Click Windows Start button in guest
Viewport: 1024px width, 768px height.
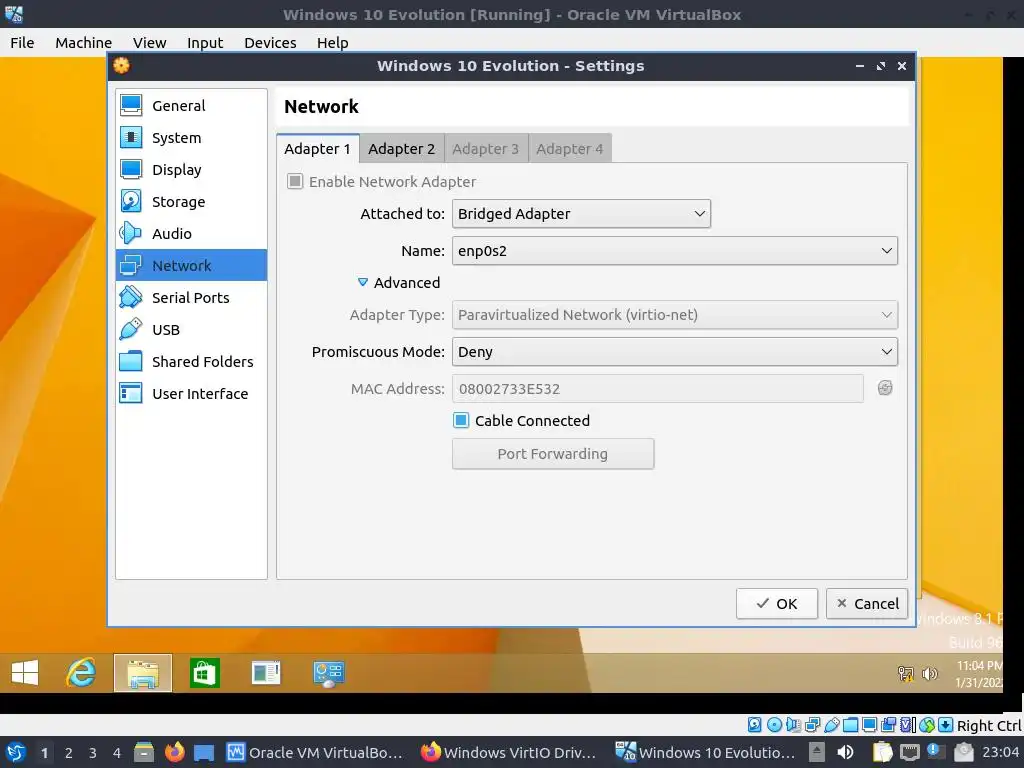click(25, 673)
